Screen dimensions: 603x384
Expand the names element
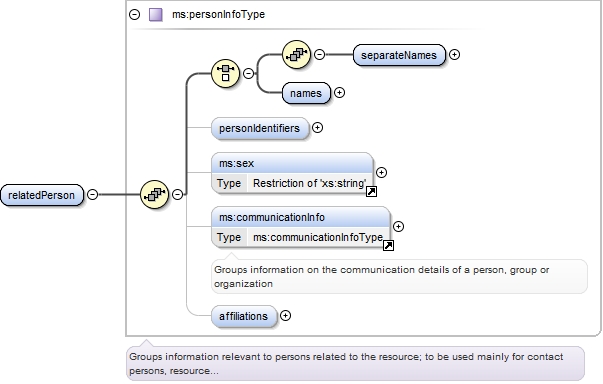[x=339, y=93]
